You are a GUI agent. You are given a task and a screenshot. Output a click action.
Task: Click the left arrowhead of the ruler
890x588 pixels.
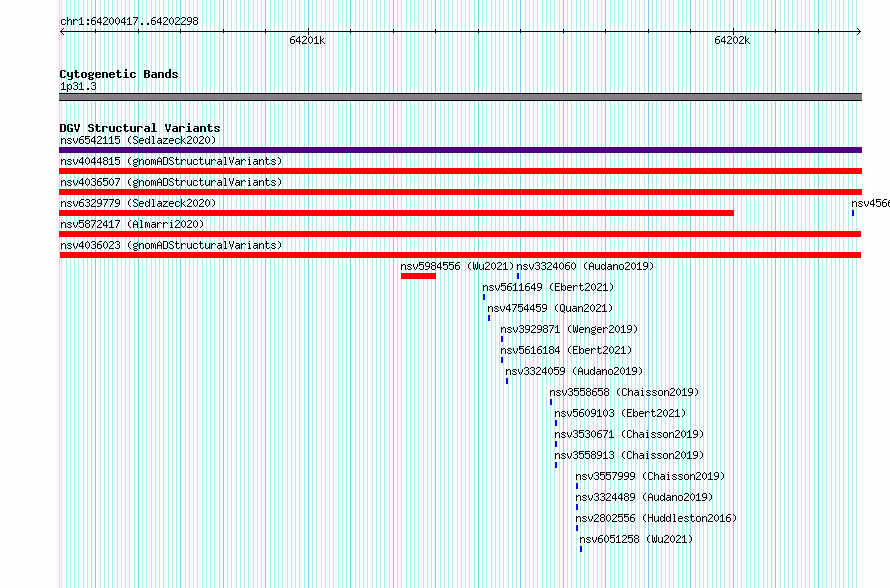click(62, 32)
